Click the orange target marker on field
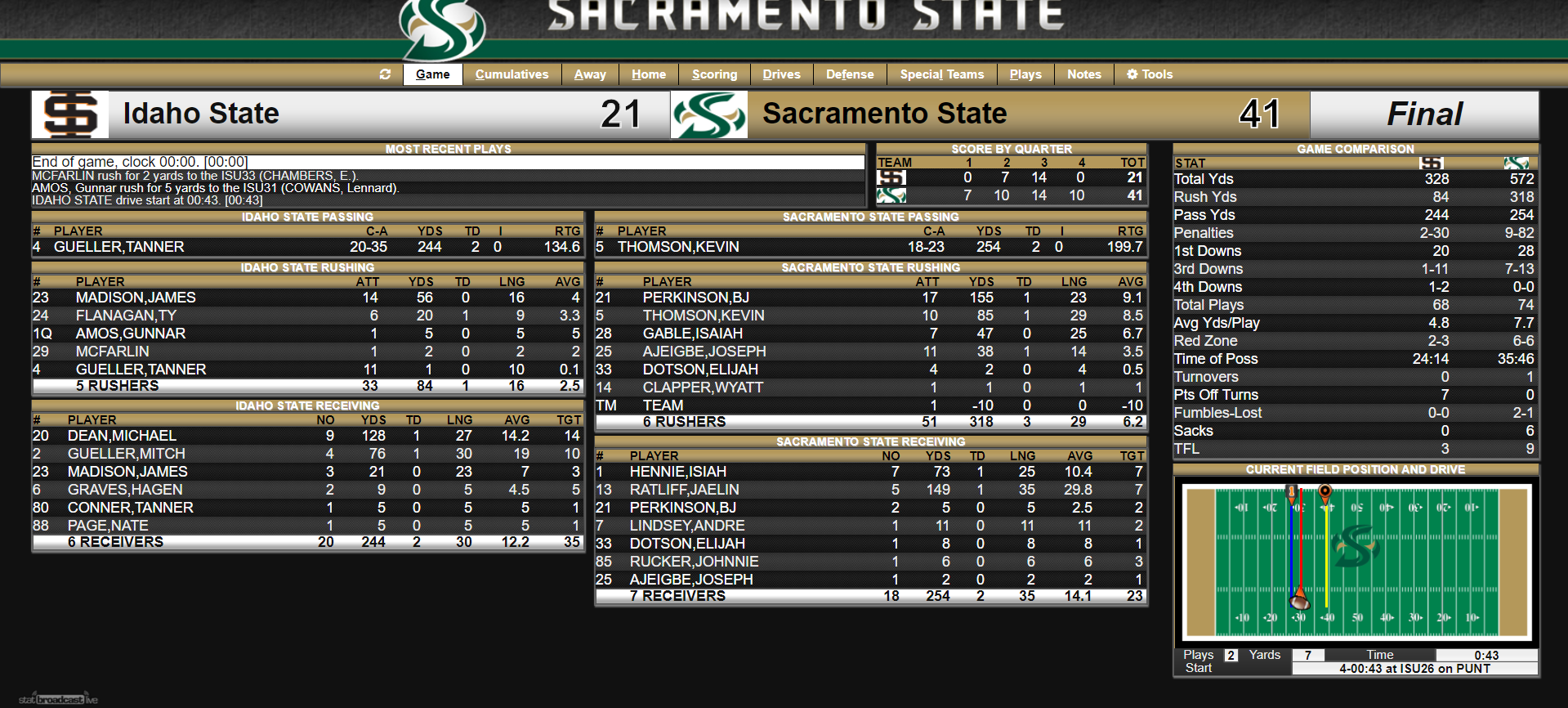The width and height of the screenshot is (1568, 708). (1325, 492)
